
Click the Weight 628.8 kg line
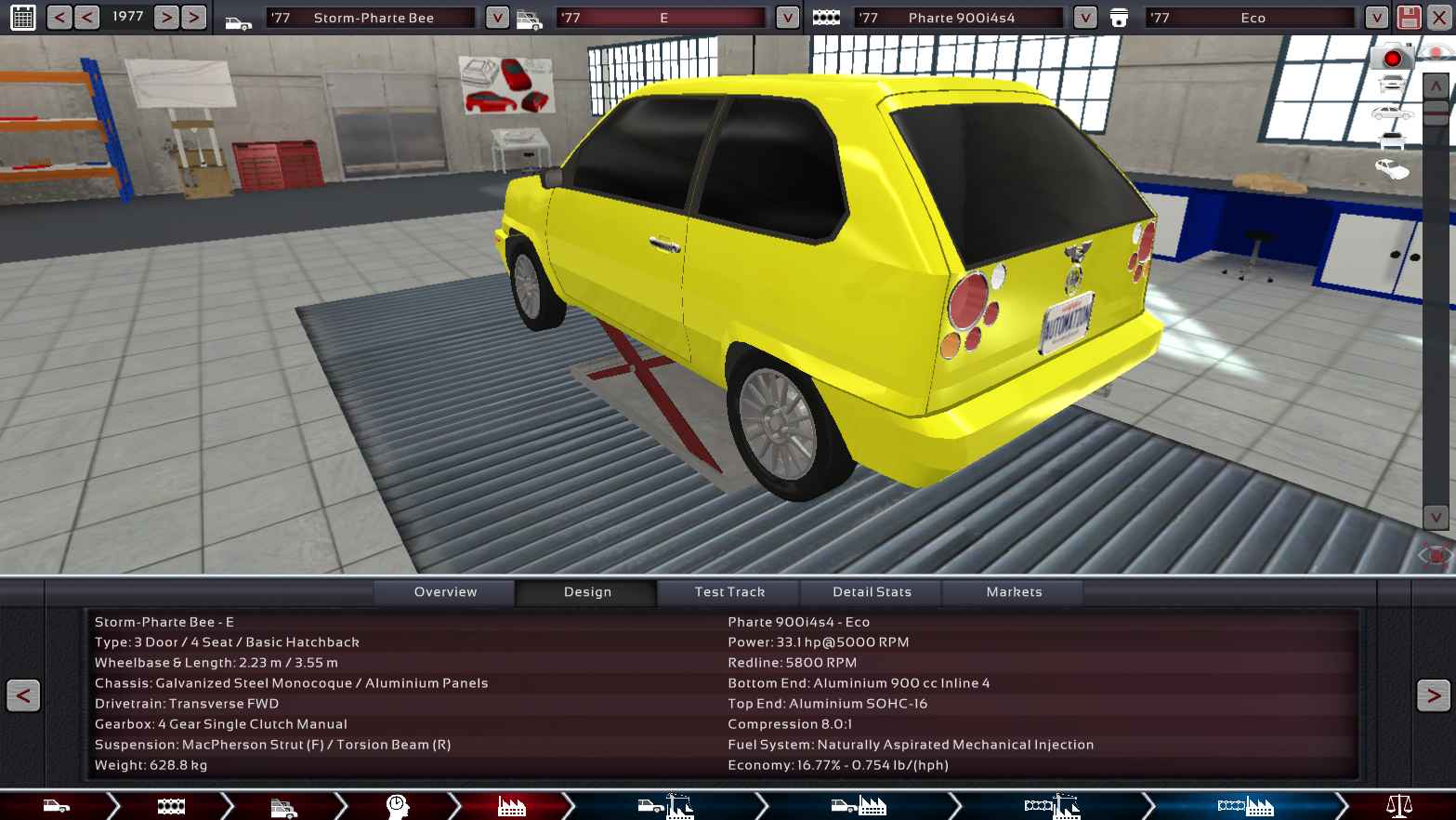[x=151, y=765]
